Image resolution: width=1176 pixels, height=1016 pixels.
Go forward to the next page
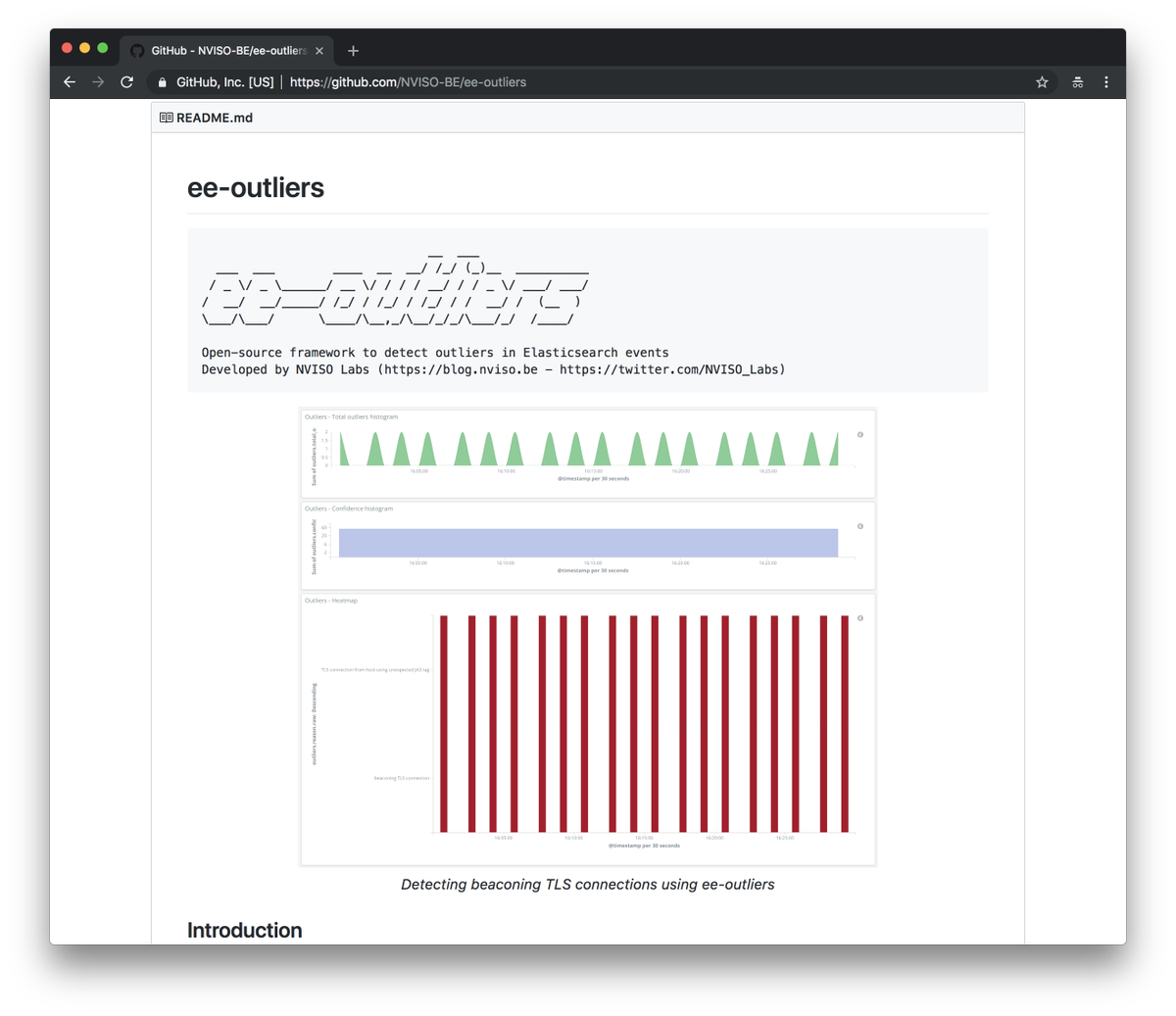tap(98, 82)
